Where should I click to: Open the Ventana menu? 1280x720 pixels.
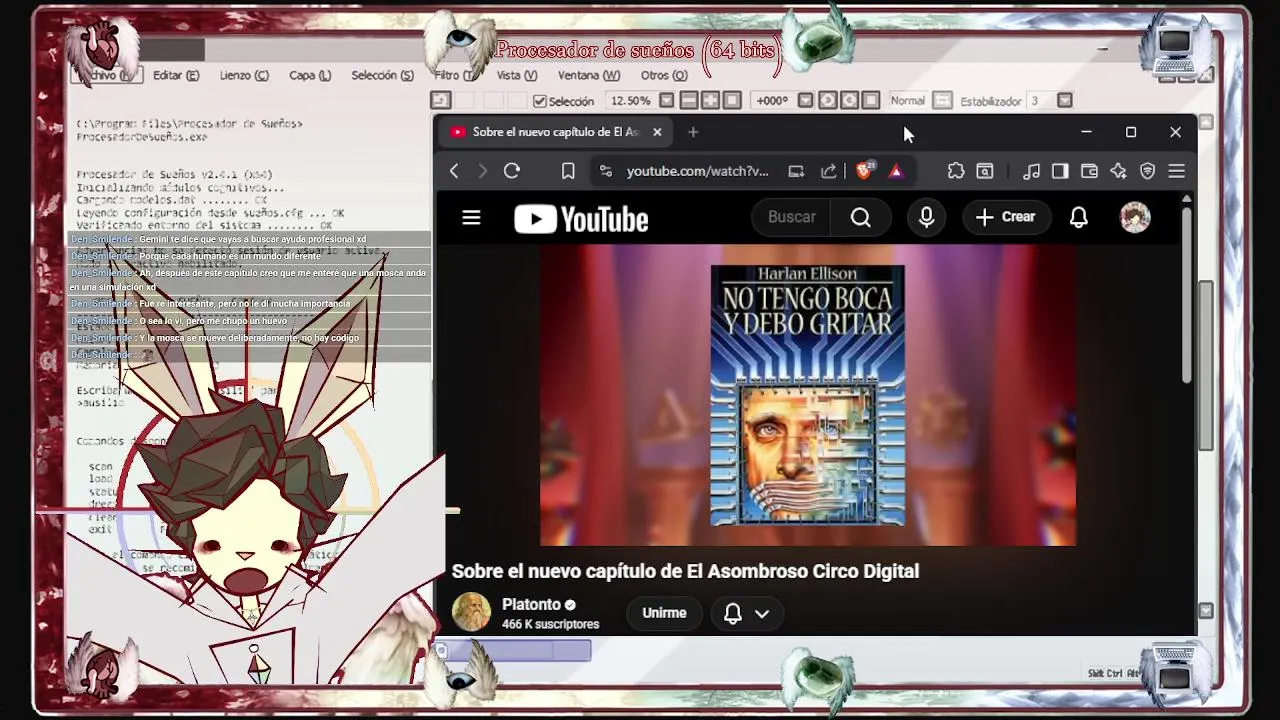point(588,75)
